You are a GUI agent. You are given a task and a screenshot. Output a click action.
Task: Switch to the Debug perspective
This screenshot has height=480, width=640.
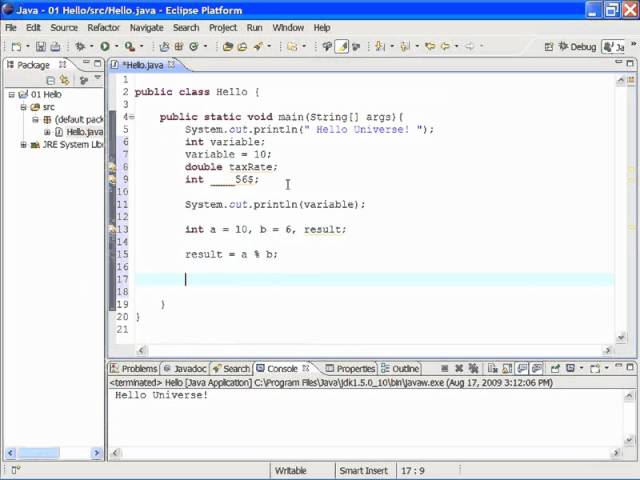coord(578,47)
